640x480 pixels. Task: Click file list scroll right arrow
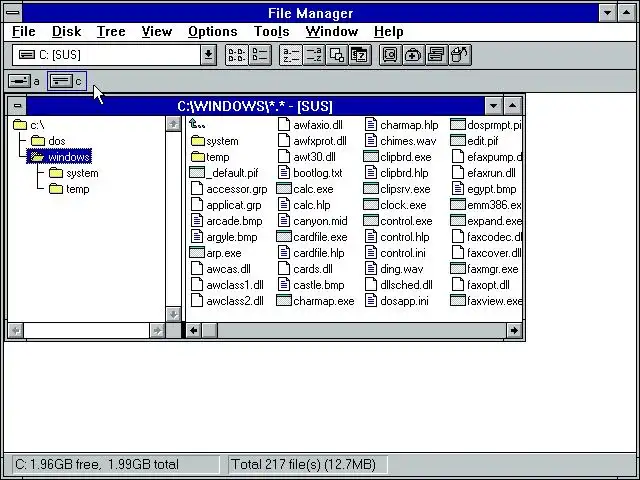[514, 330]
